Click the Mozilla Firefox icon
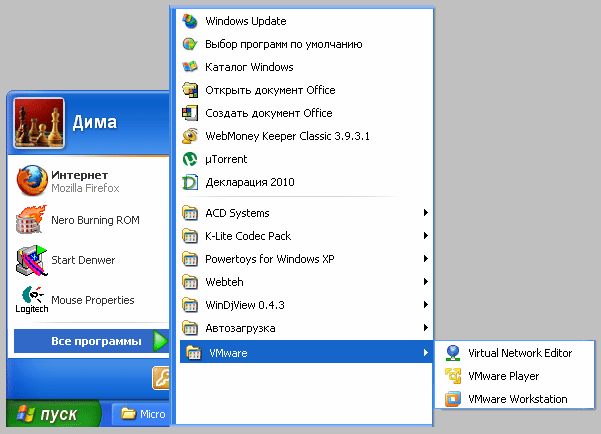The width and height of the screenshot is (601, 434). 32,181
